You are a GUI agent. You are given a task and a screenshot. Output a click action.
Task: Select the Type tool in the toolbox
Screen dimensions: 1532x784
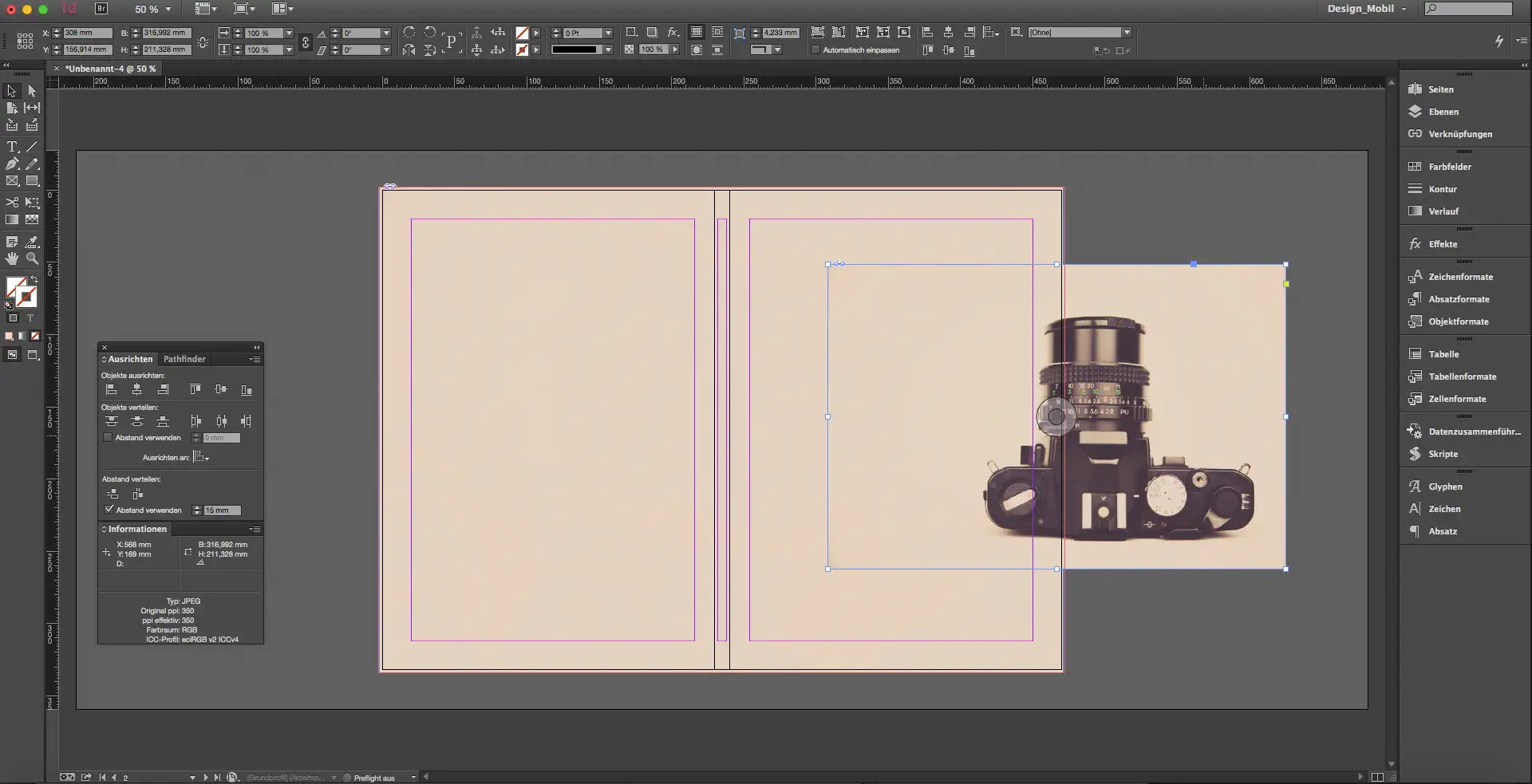point(12,147)
